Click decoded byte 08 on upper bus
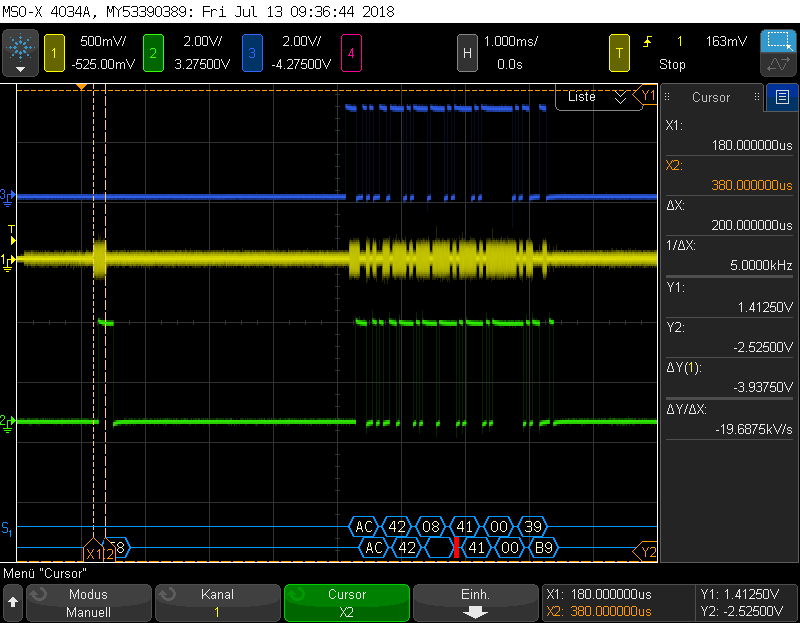This screenshot has height=623, width=800. click(431, 527)
